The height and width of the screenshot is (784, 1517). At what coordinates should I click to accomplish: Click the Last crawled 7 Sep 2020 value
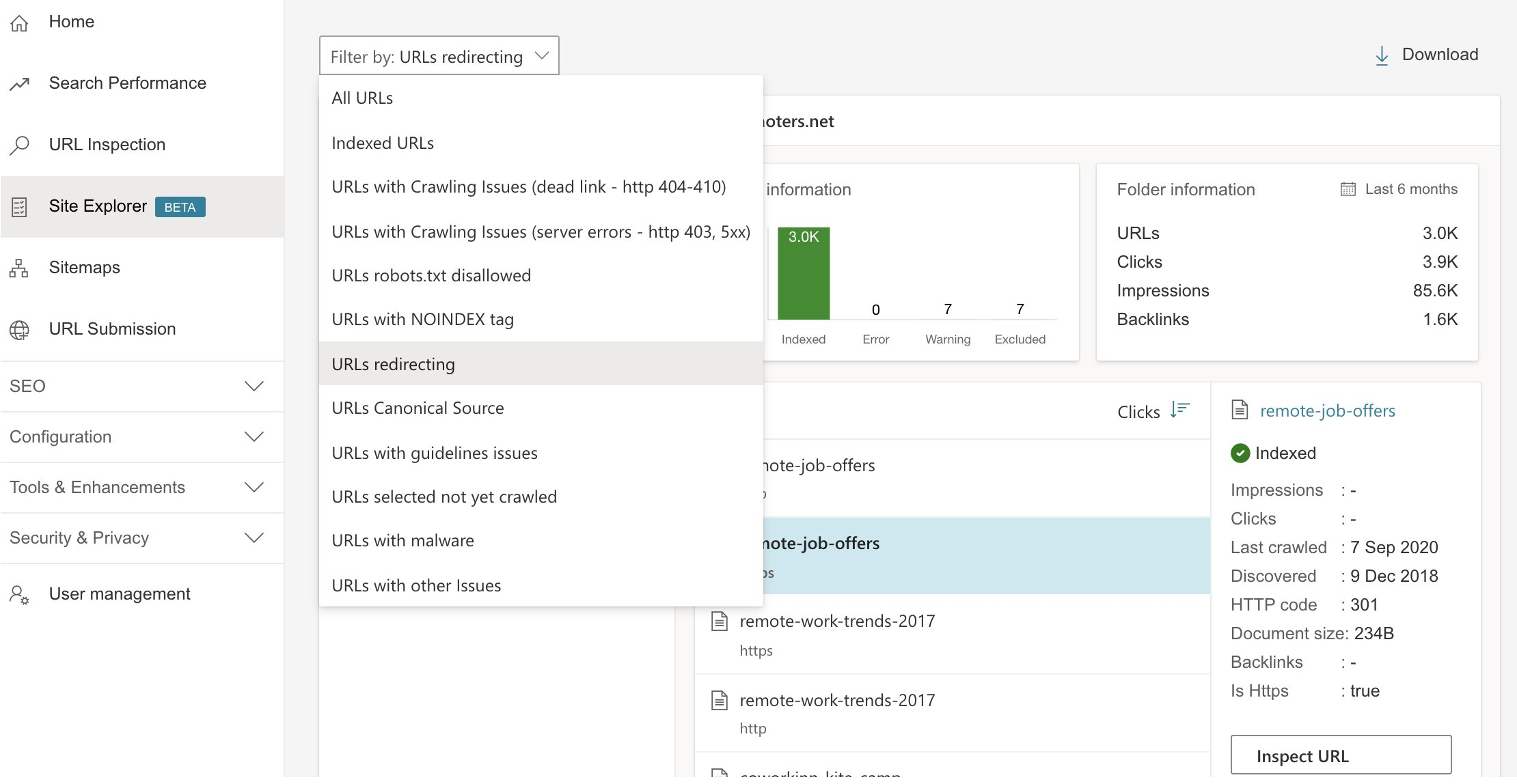(x=1394, y=548)
